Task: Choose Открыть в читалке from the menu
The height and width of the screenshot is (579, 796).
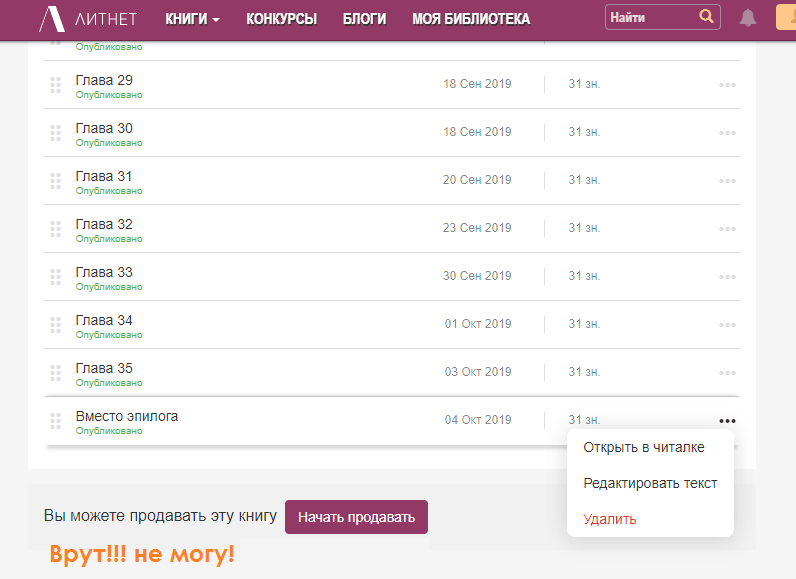Action: pos(643,448)
